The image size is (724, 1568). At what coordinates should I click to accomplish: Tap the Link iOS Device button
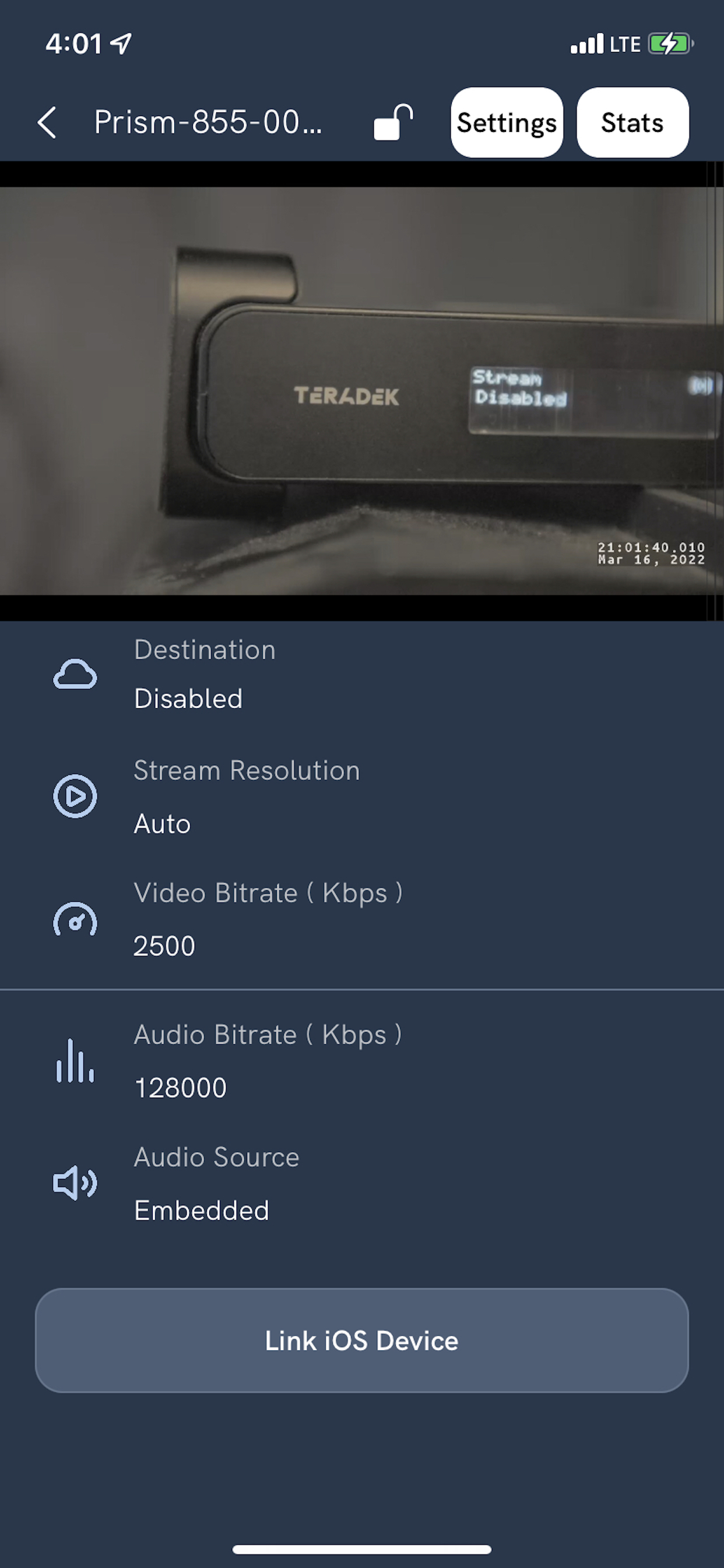coord(362,1340)
